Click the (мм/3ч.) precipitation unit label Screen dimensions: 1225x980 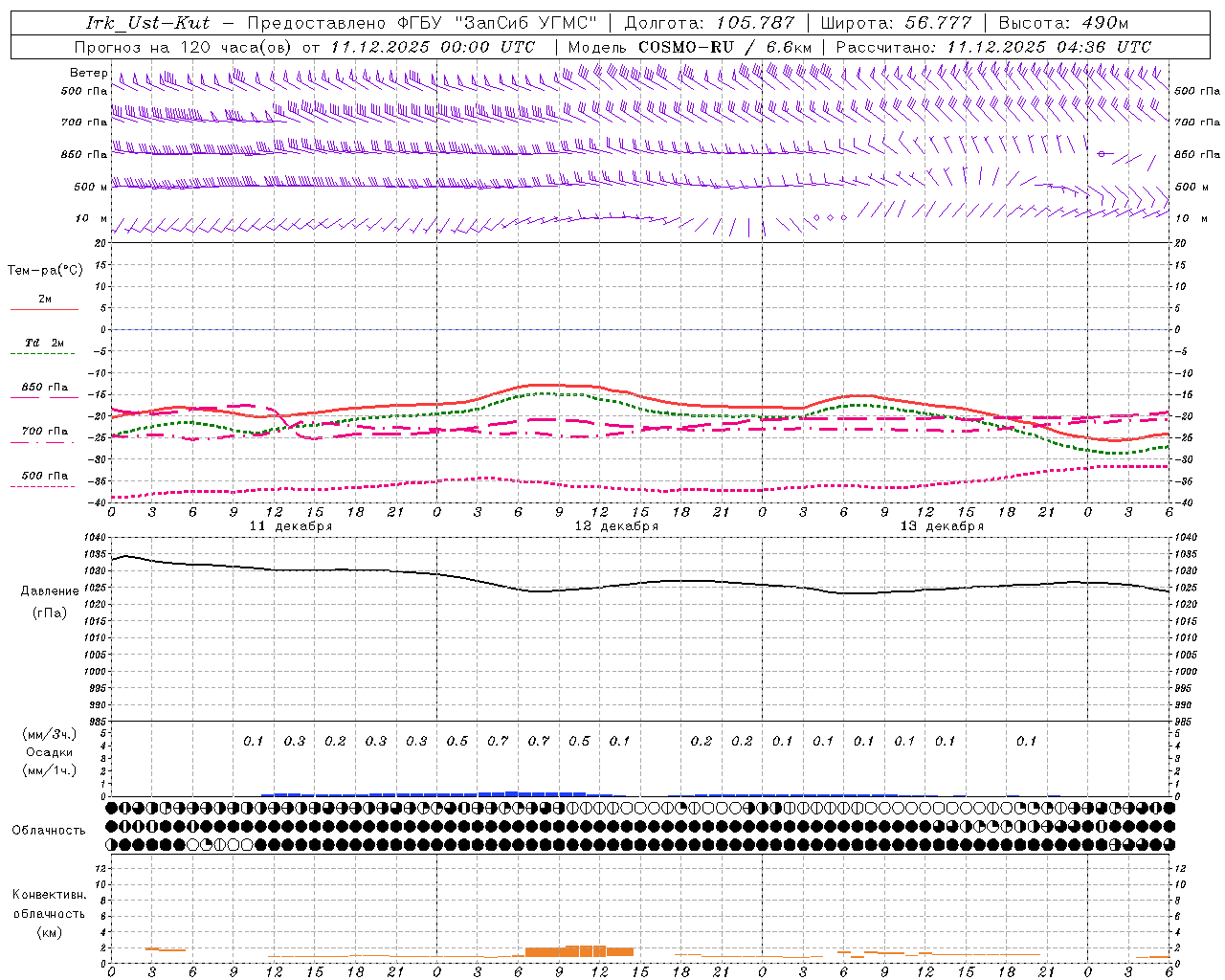pyautogui.click(x=50, y=734)
